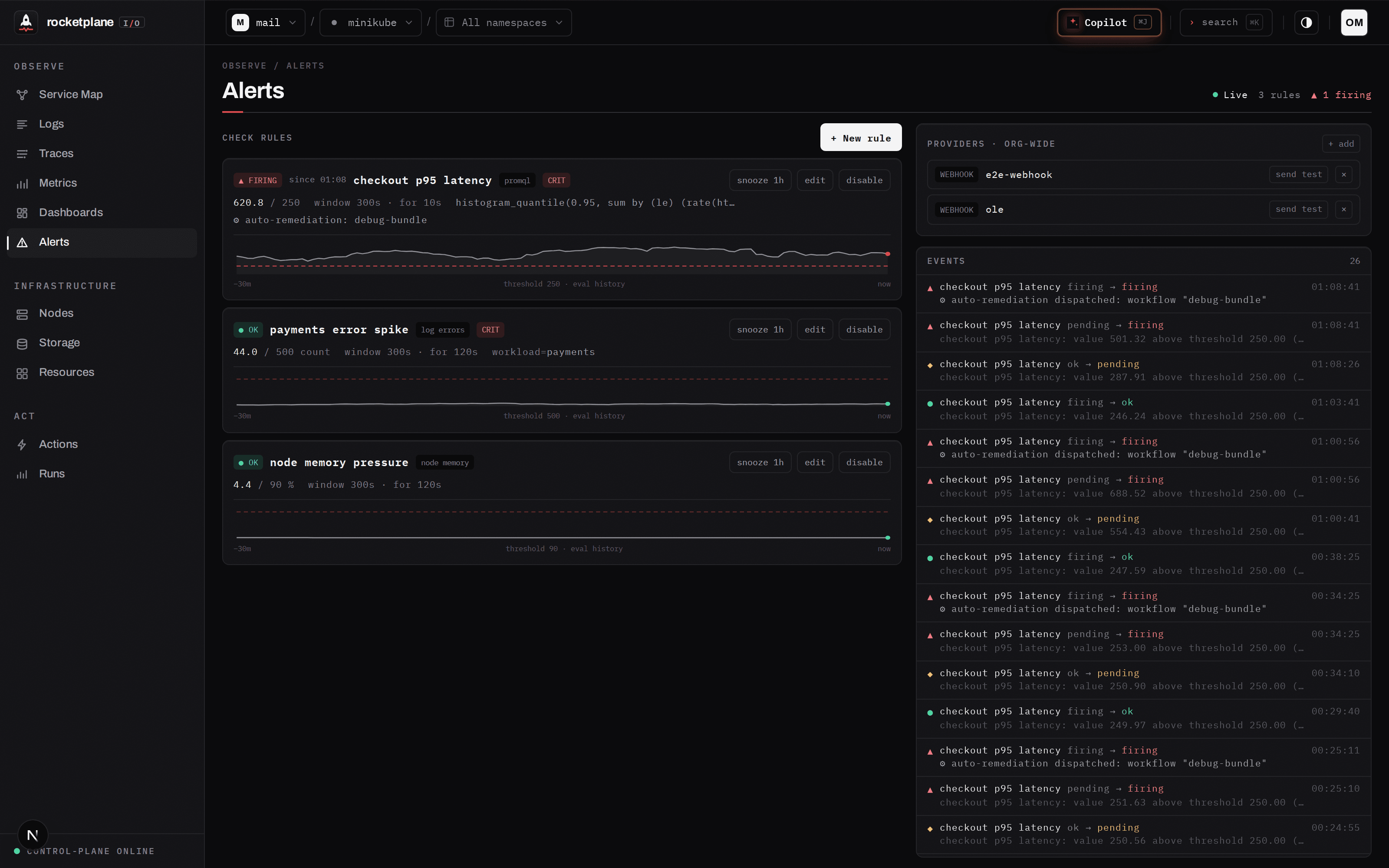Click the Nodes server icon

(x=23, y=314)
